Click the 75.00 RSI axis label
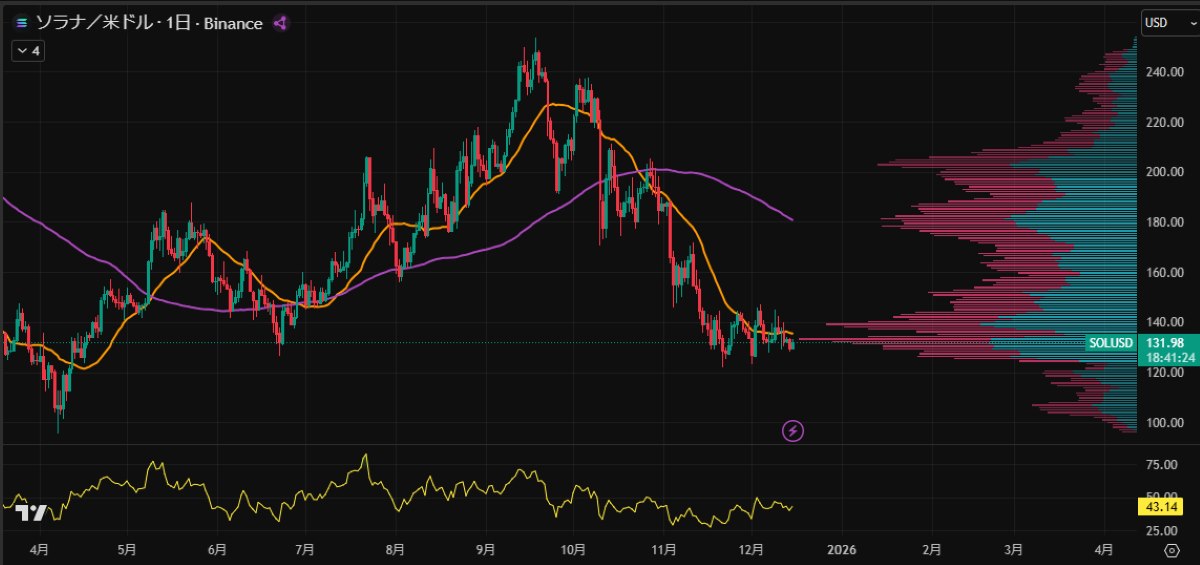The width and height of the screenshot is (1200, 565). tap(1161, 465)
